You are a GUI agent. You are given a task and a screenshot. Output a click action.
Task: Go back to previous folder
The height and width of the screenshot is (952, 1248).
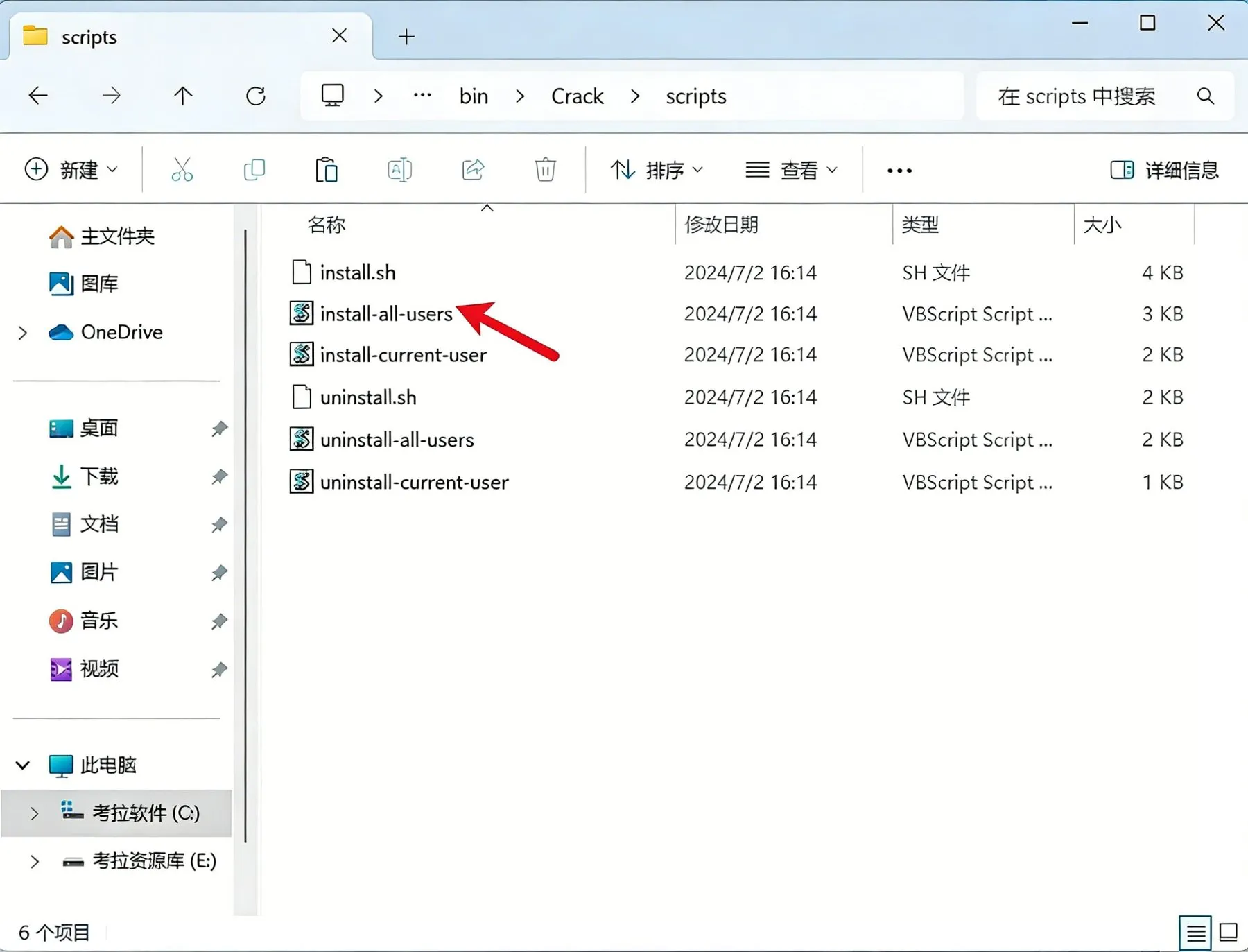coord(38,96)
